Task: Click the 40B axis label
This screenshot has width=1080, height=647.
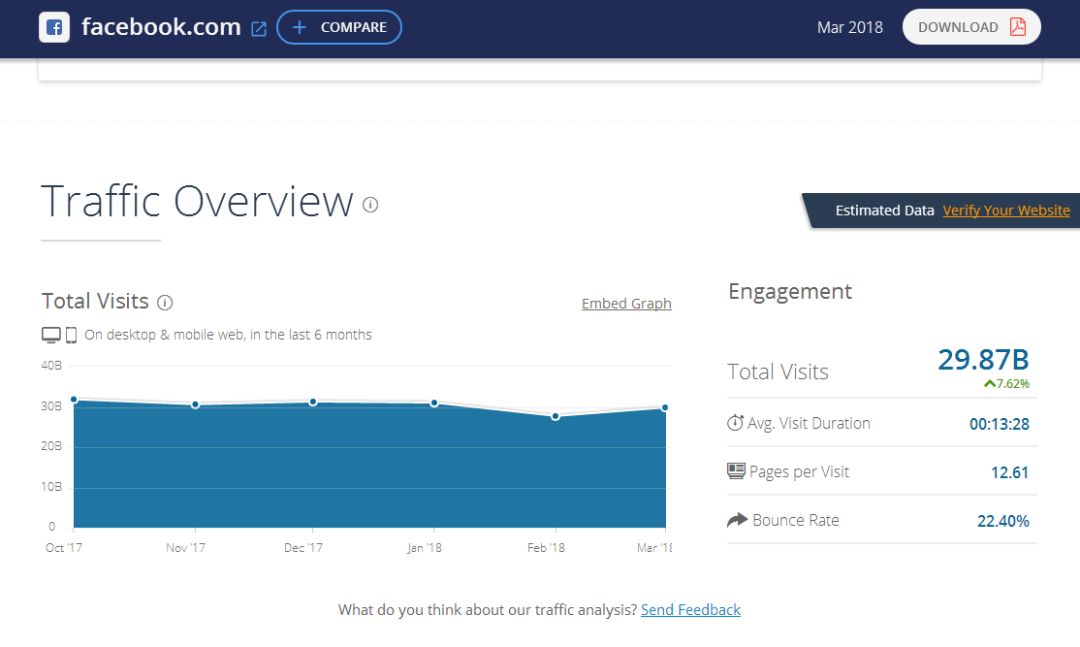Action: click(52, 365)
